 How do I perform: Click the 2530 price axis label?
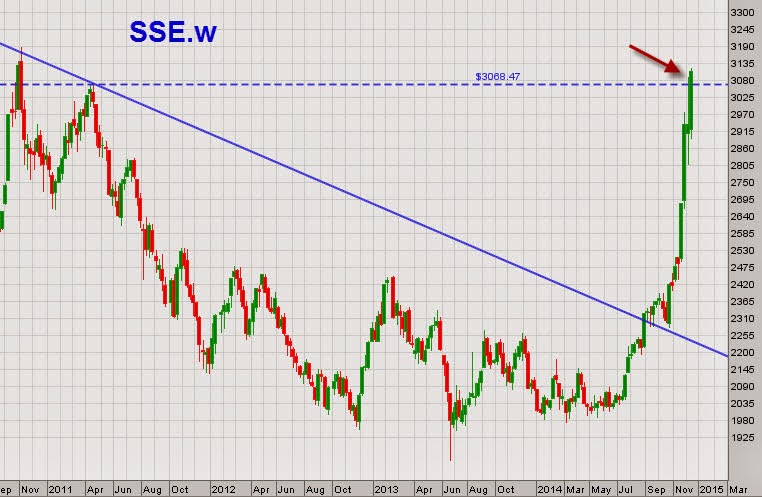coord(743,251)
